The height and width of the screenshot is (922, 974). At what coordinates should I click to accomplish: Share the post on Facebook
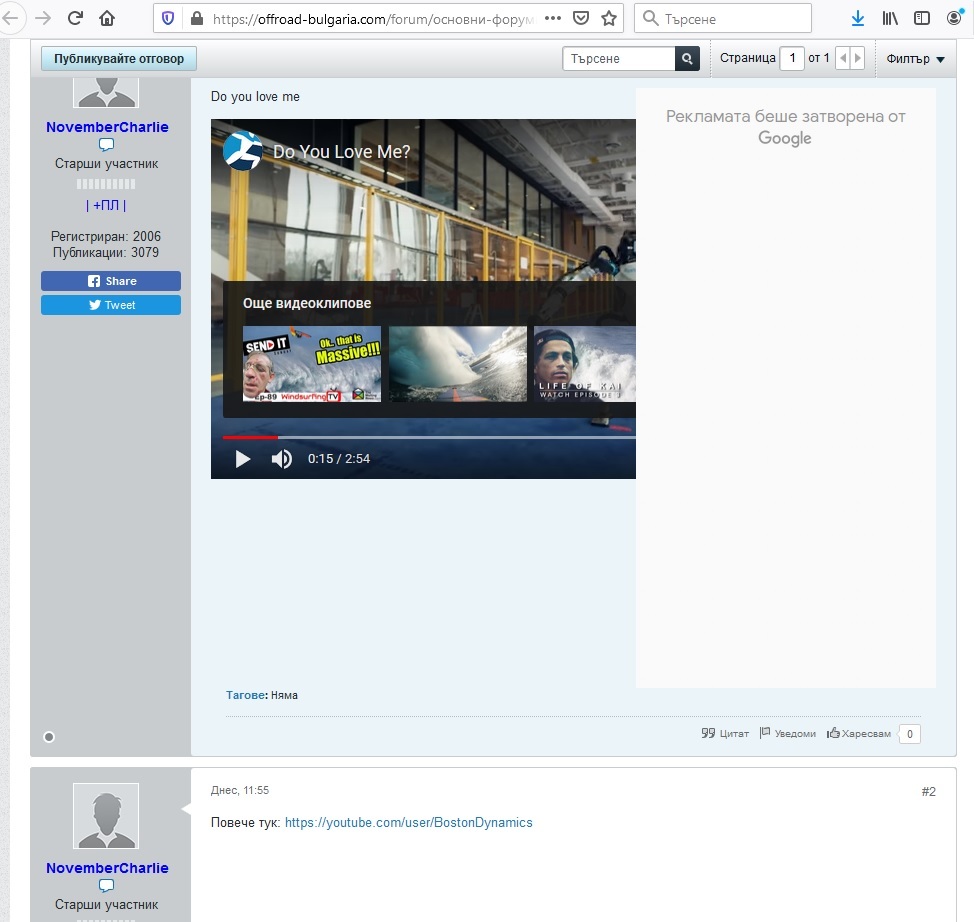coord(111,281)
